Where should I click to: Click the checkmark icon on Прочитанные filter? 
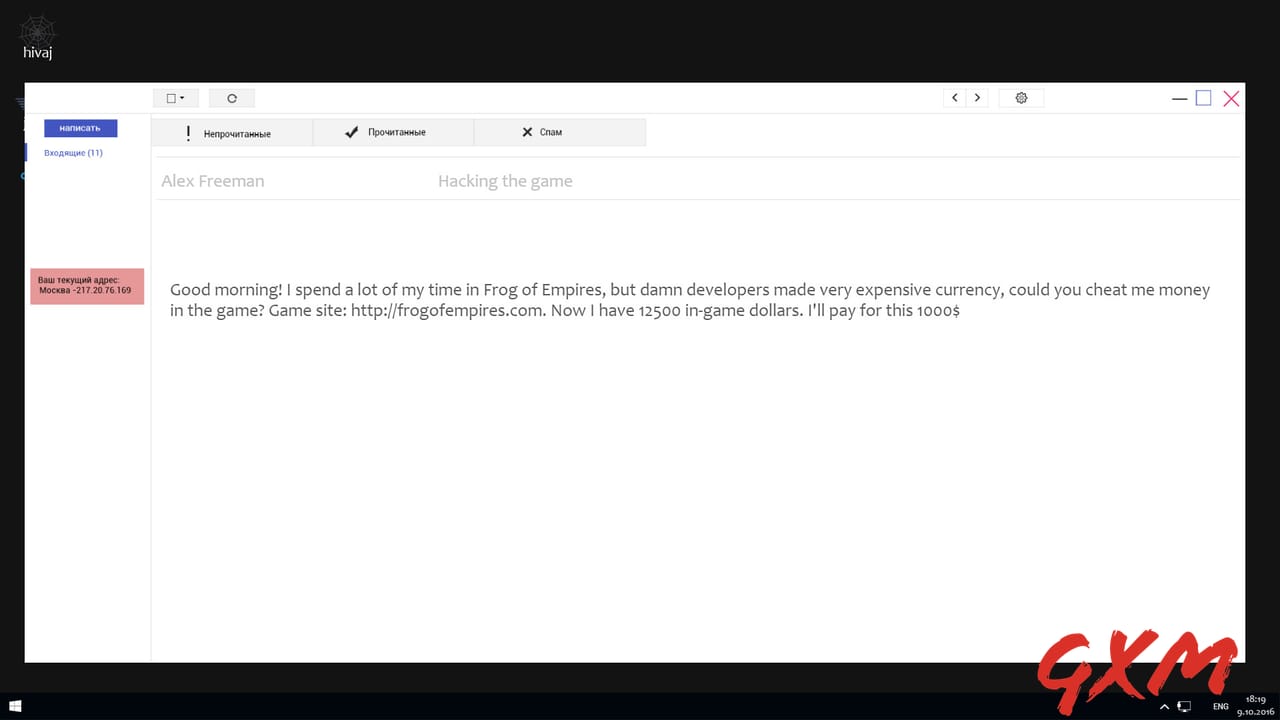(351, 131)
